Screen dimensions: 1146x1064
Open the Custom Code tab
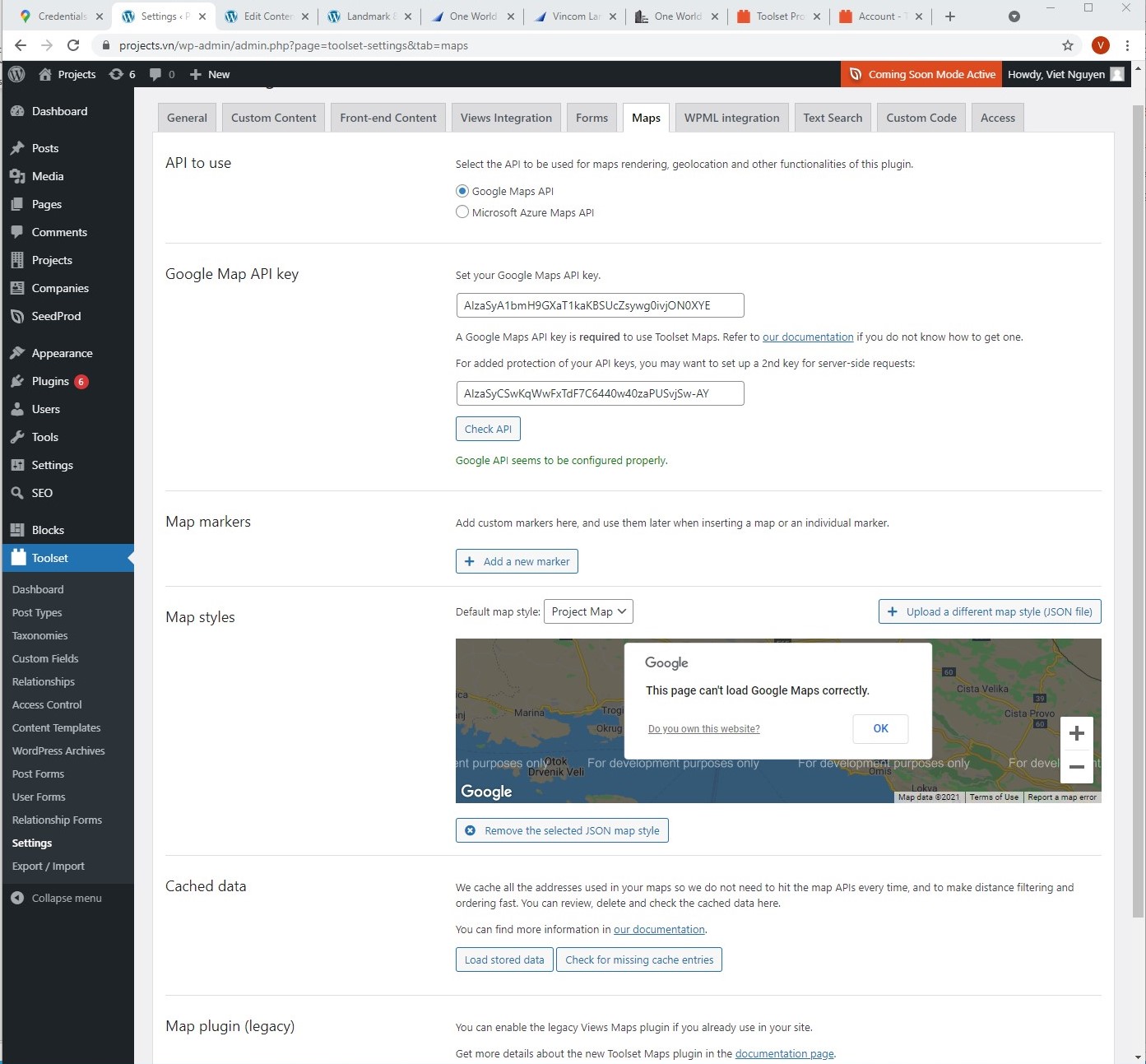coord(921,118)
